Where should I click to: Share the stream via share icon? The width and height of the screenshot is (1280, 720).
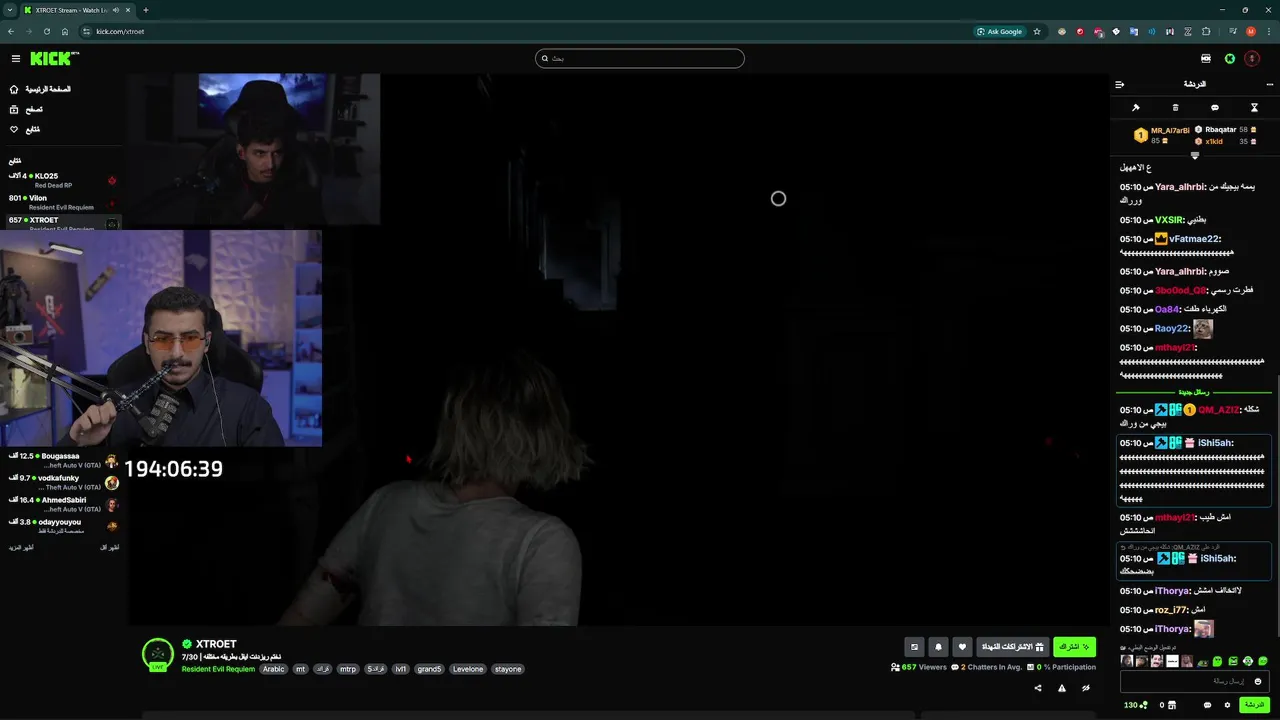pyautogui.click(x=1037, y=688)
